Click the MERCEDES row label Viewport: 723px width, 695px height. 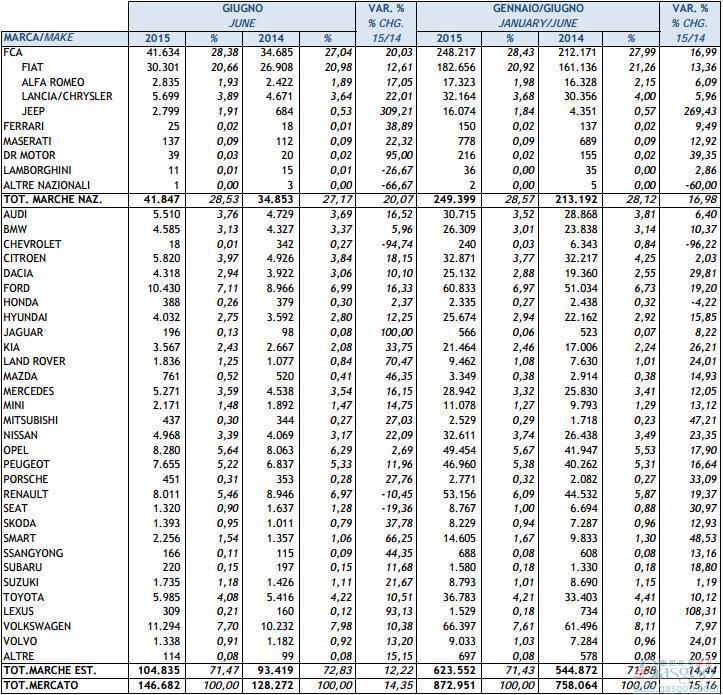pos(28,391)
